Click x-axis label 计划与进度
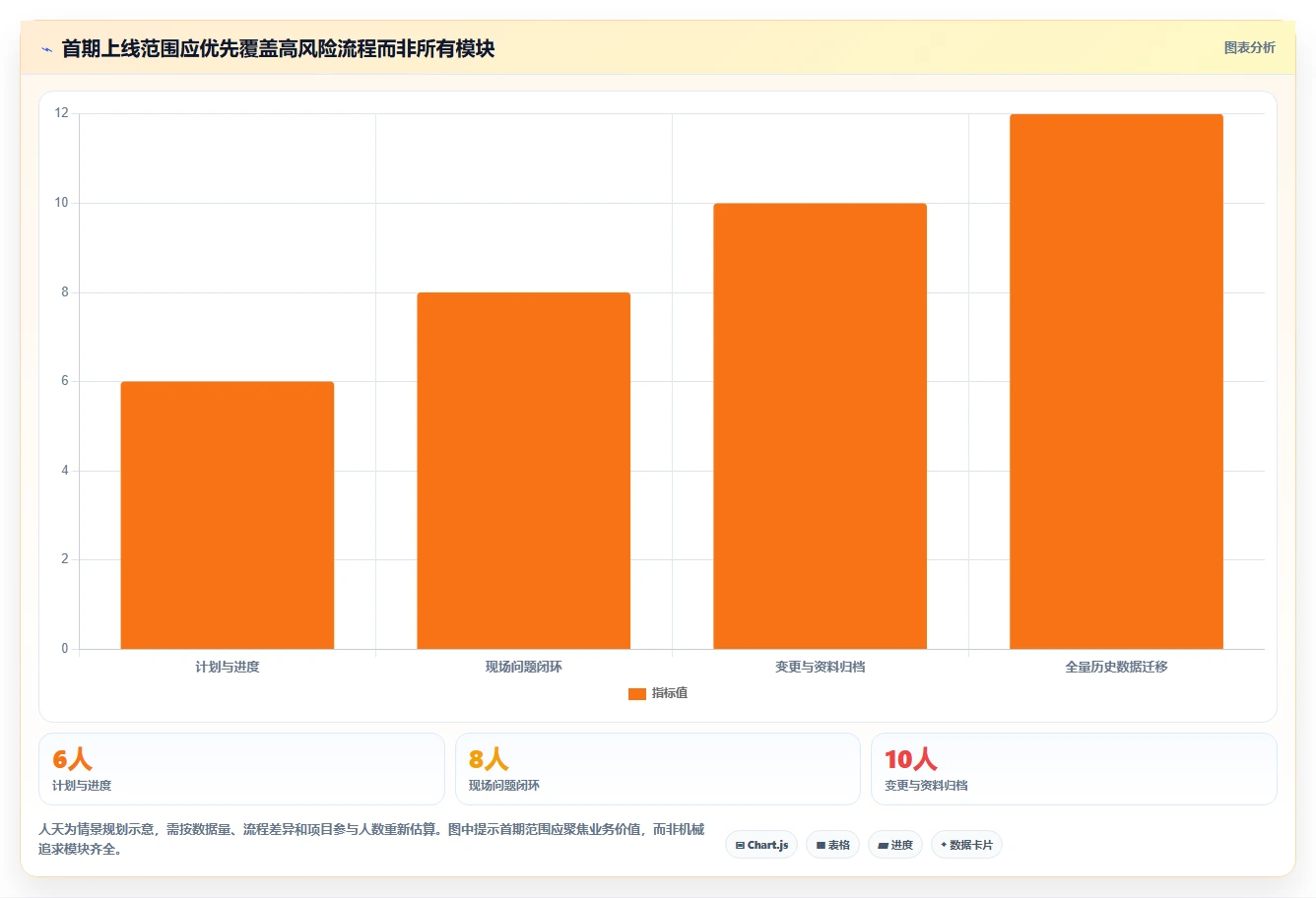The width and height of the screenshot is (1316, 898). [x=228, y=667]
